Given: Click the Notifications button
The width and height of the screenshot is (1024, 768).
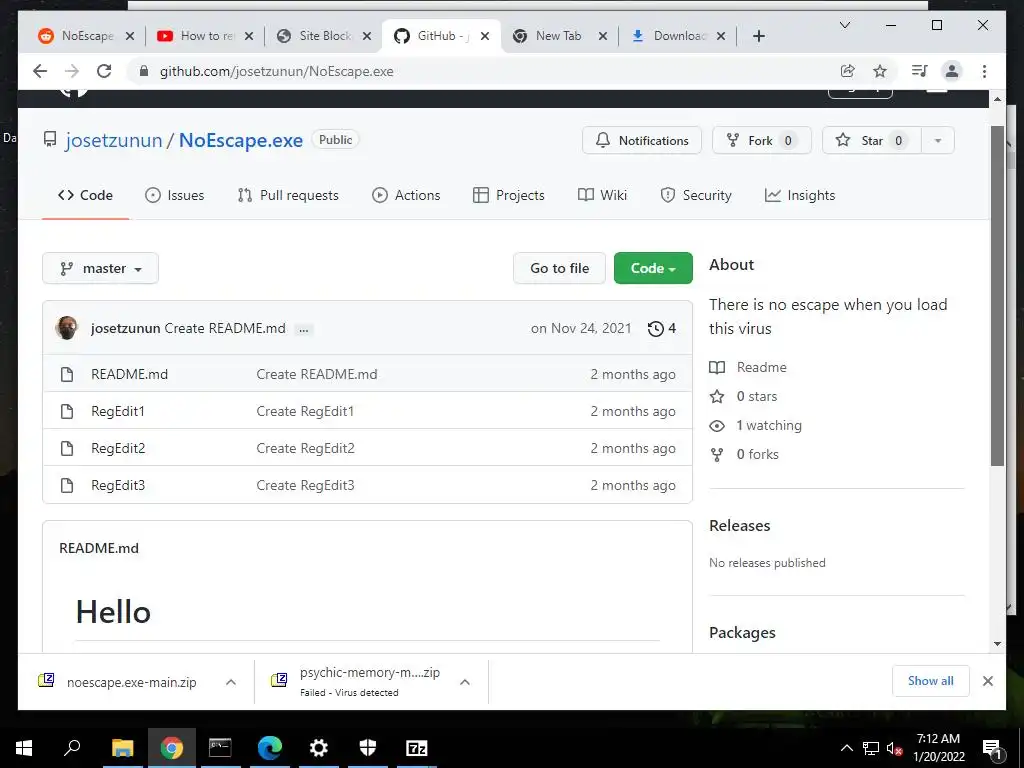Looking at the screenshot, I should point(641,140).
